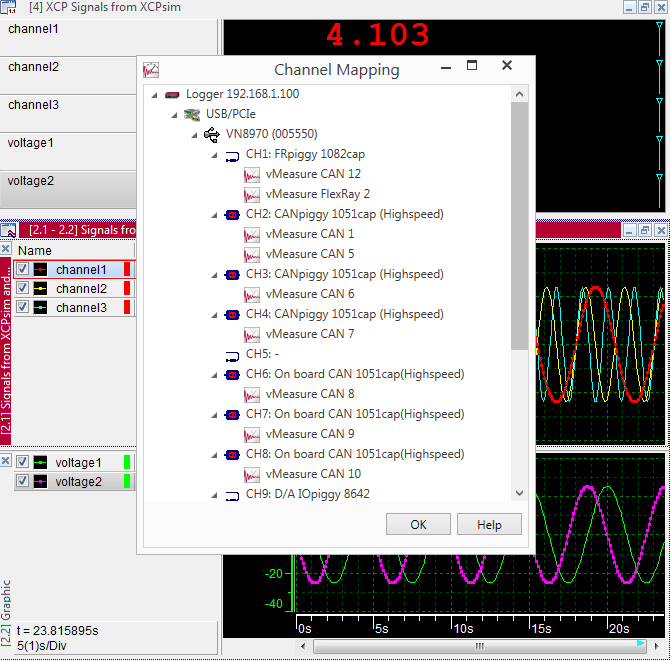670x660 pixels.
Task: Click the CH9 D/A IOpiggy channel icon
Action: (232, 496)
